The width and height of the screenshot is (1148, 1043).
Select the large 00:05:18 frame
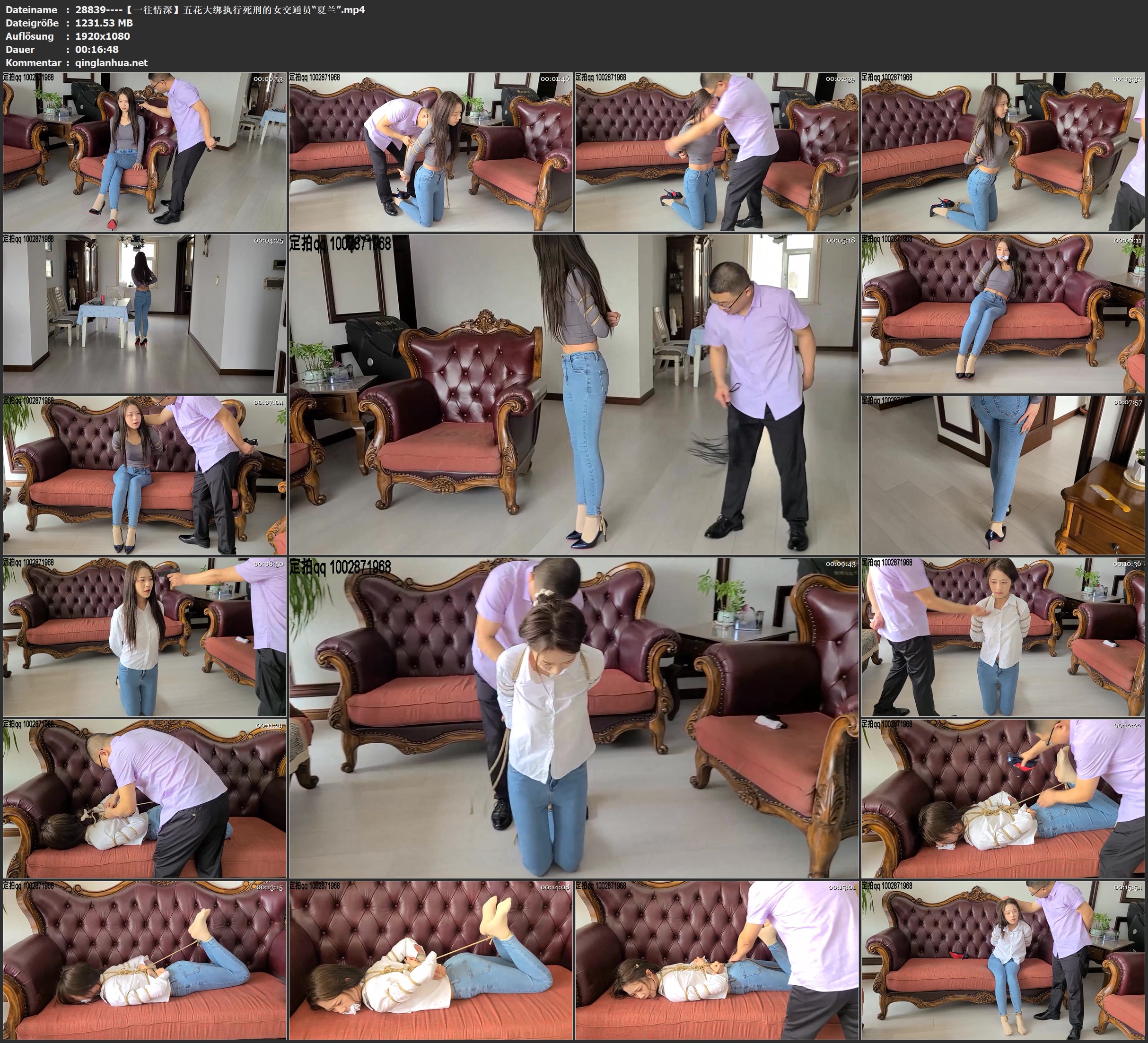[x=574, y=394]
